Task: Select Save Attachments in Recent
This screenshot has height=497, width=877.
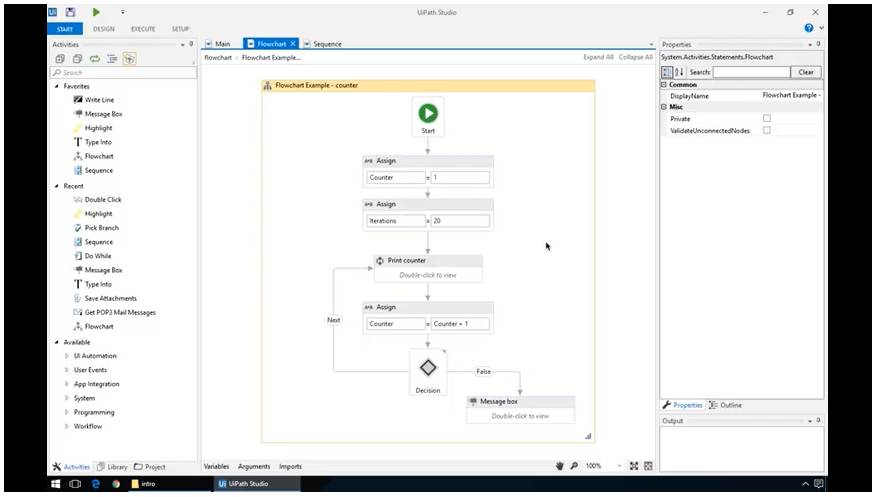Action: pyautogui.click(x=110, y=299)
